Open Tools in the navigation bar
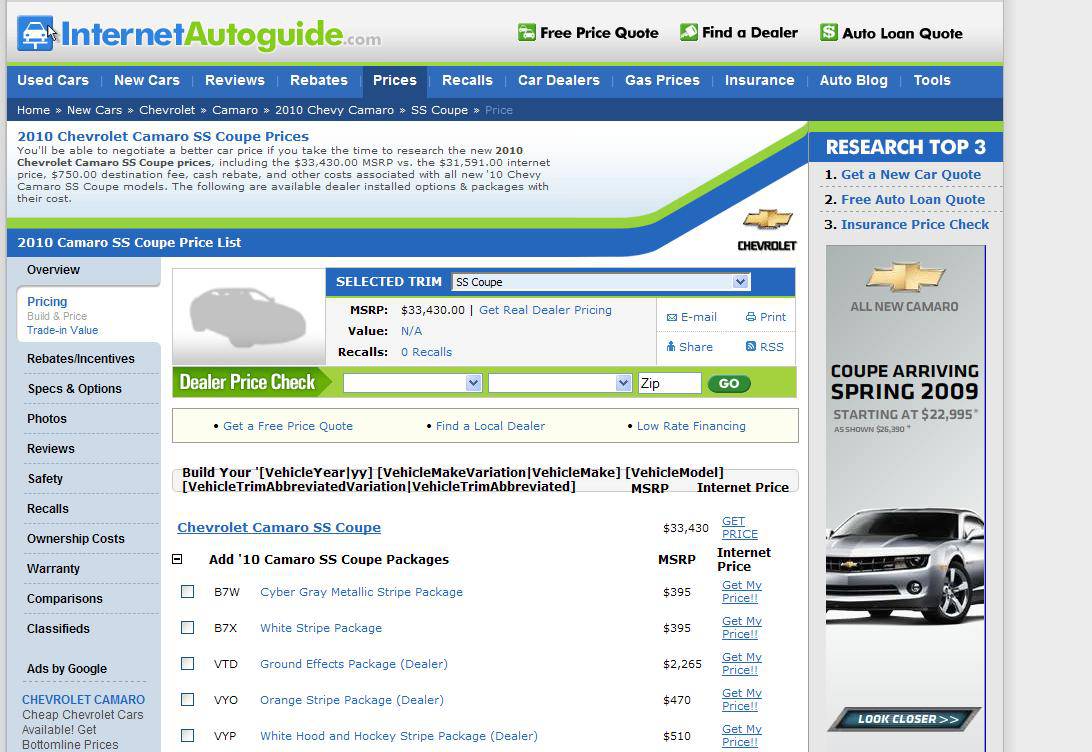 932,80
